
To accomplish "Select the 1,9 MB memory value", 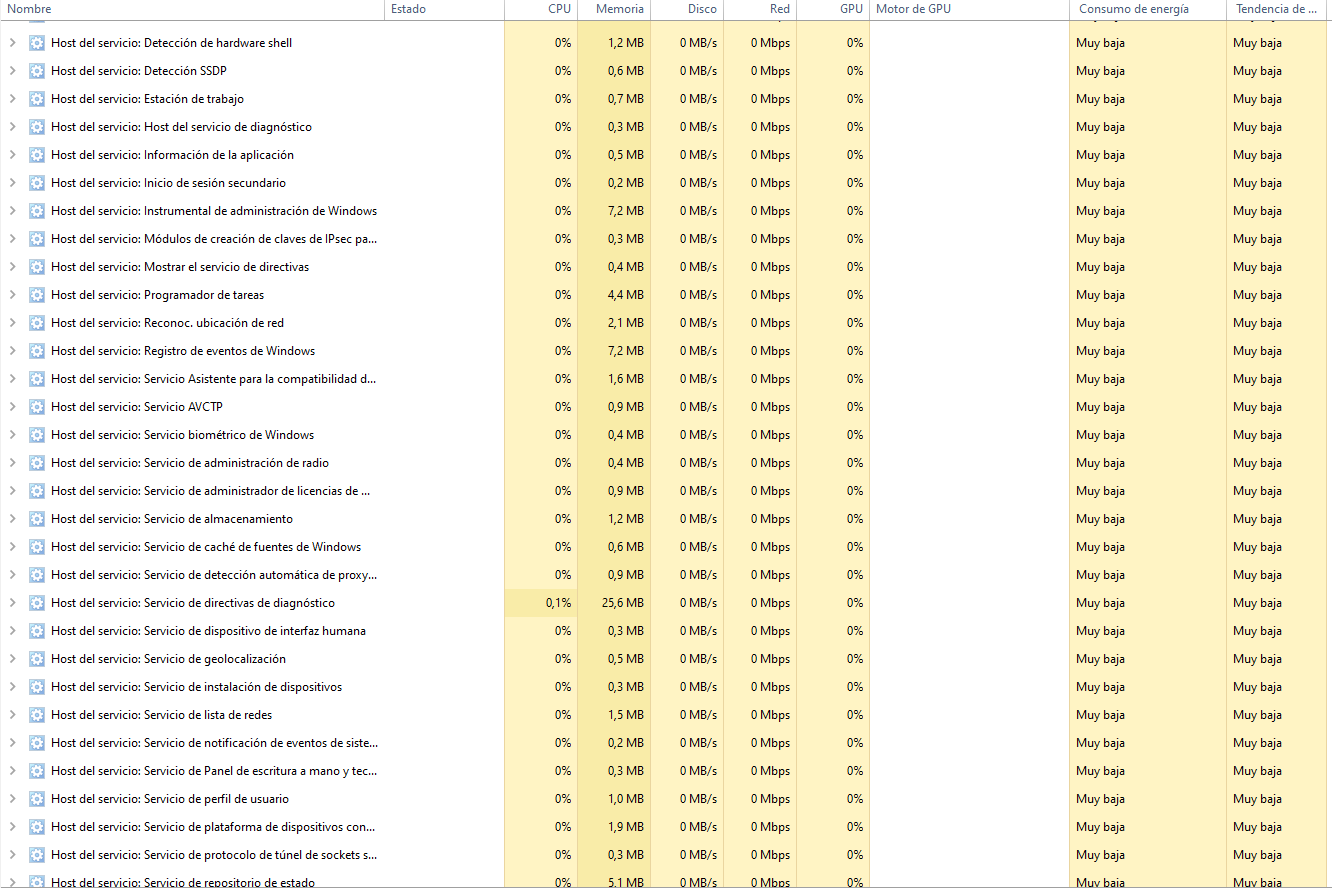I will coord(626,827).
